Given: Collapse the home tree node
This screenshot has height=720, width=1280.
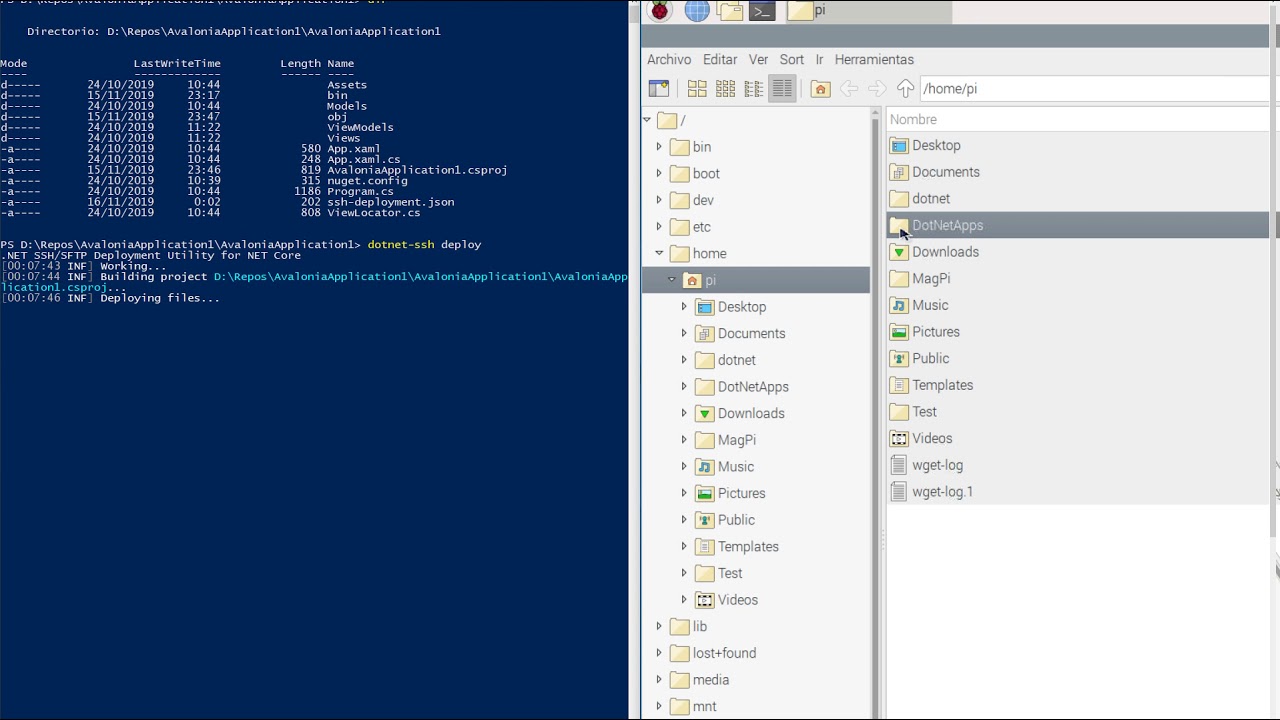Looking at the screenshot, I should (x=659, y=253).
